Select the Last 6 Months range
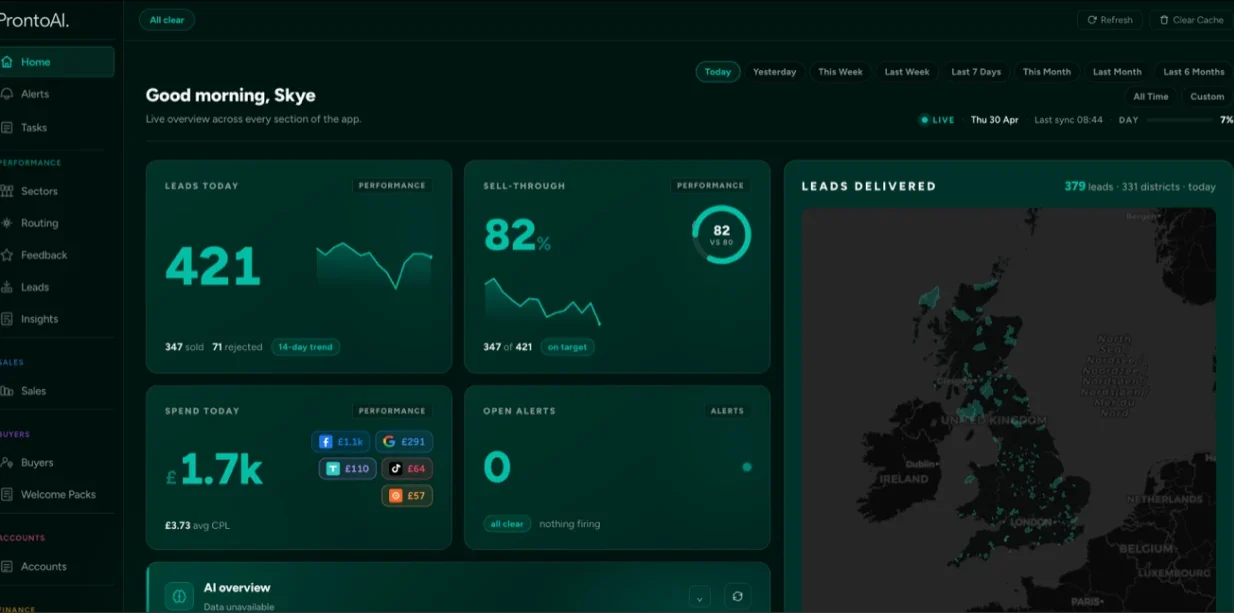Viewport: 1234px width, 613px height. (x=1194, y=72)
